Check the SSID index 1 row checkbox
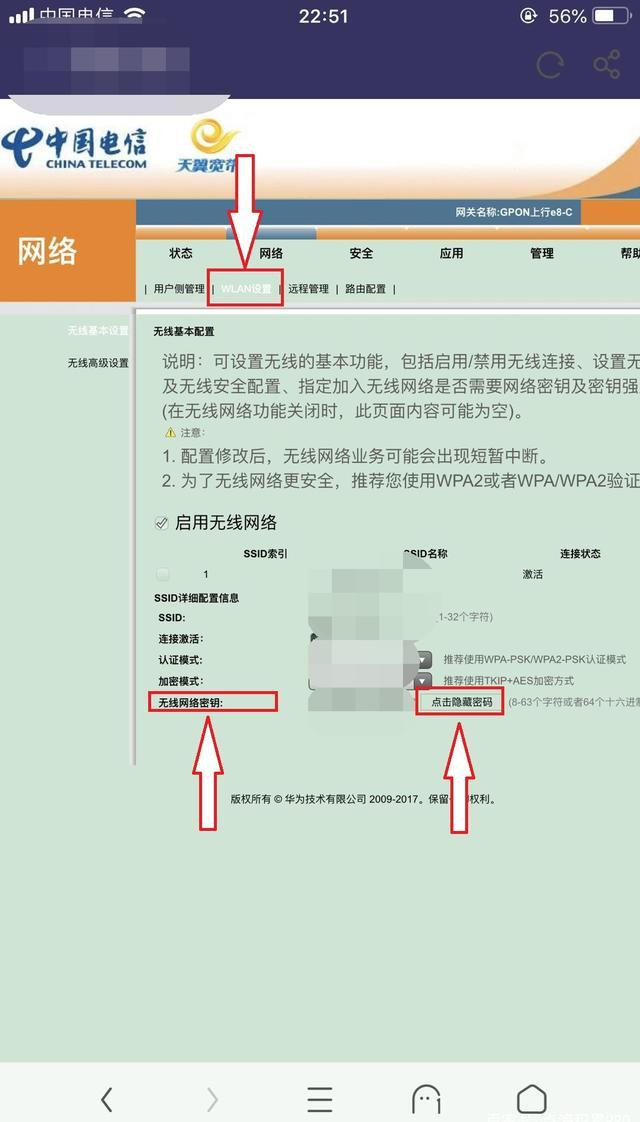 click(x=163, y=575)
